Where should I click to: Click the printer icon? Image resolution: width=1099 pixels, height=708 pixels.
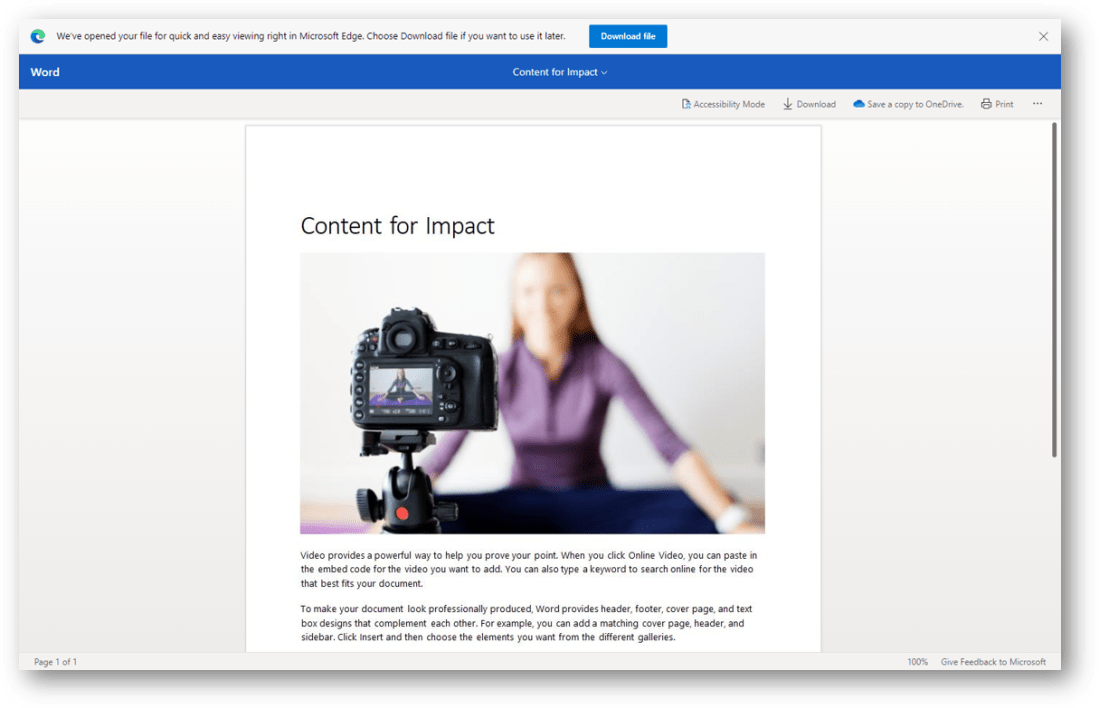(986, 104)
